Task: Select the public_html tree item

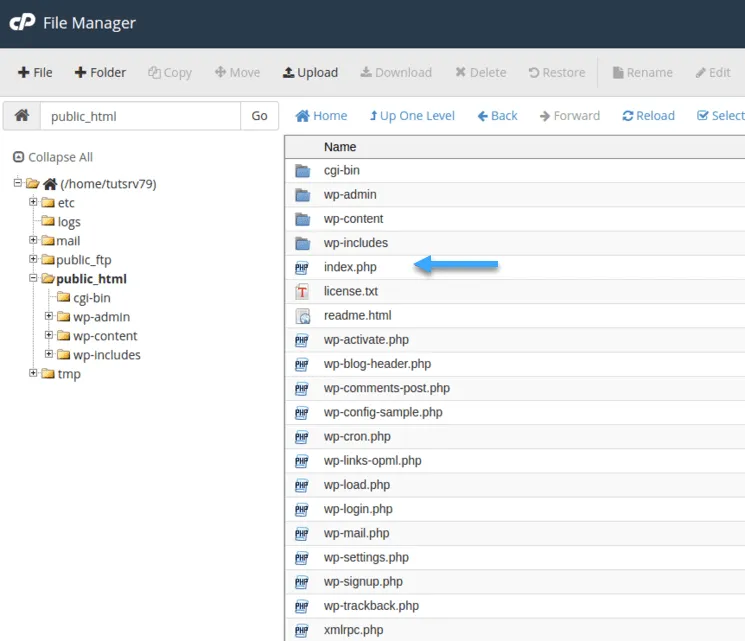Action: 91,279
